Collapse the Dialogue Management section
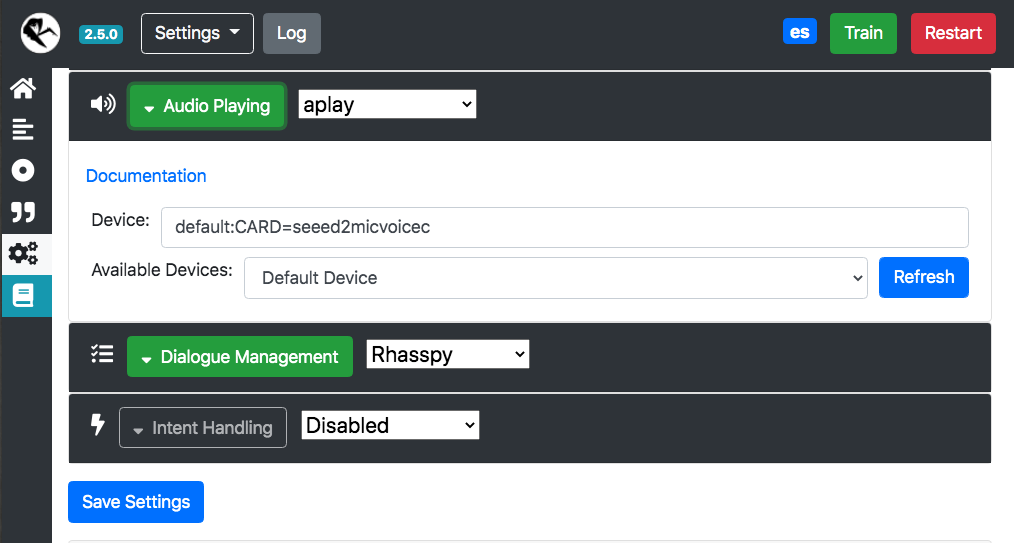The width and height of the screenshot is (1014, 543). pyautogui.click(x=240, y=356)
